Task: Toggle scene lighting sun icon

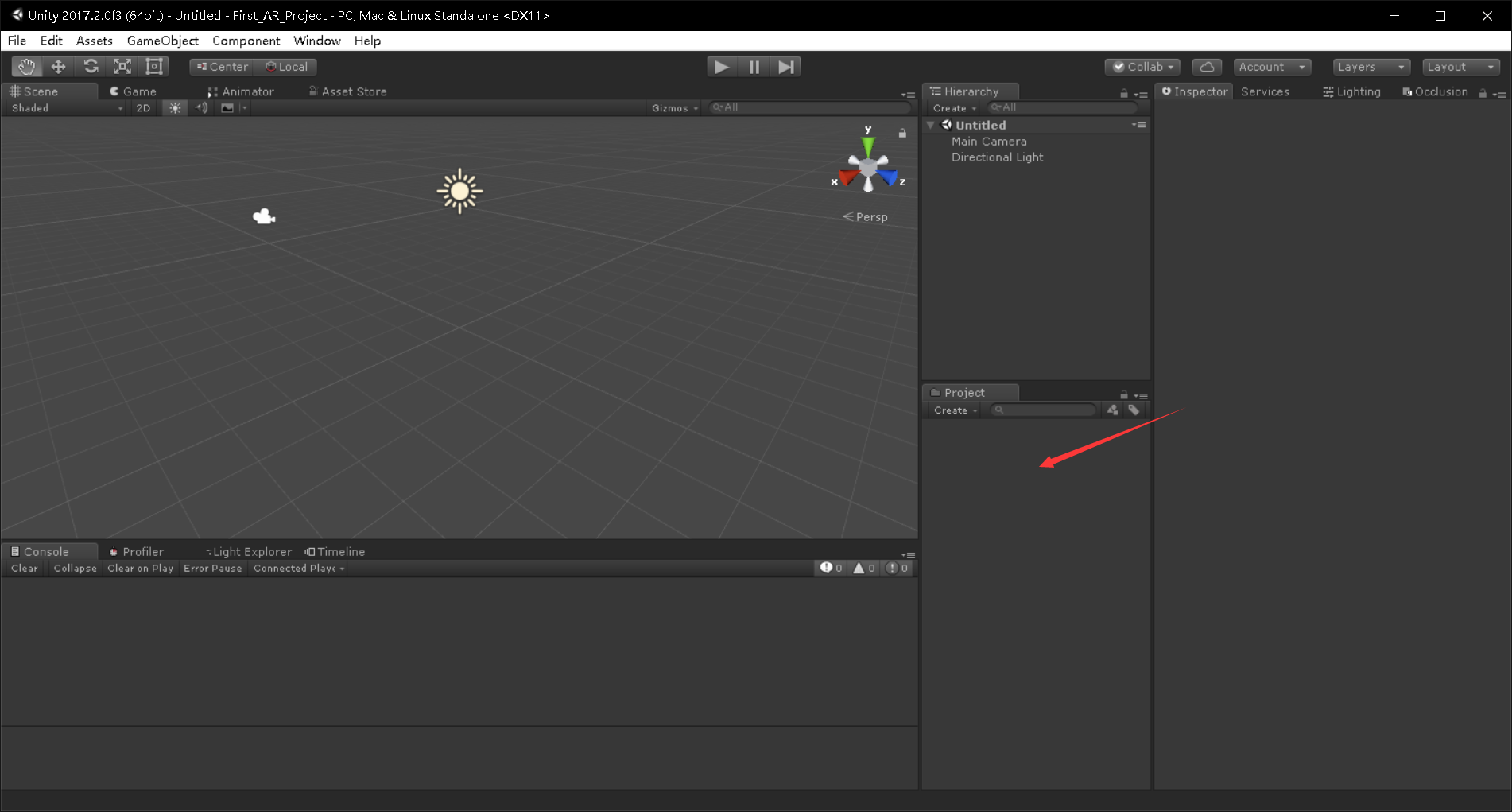Action: 175,108
